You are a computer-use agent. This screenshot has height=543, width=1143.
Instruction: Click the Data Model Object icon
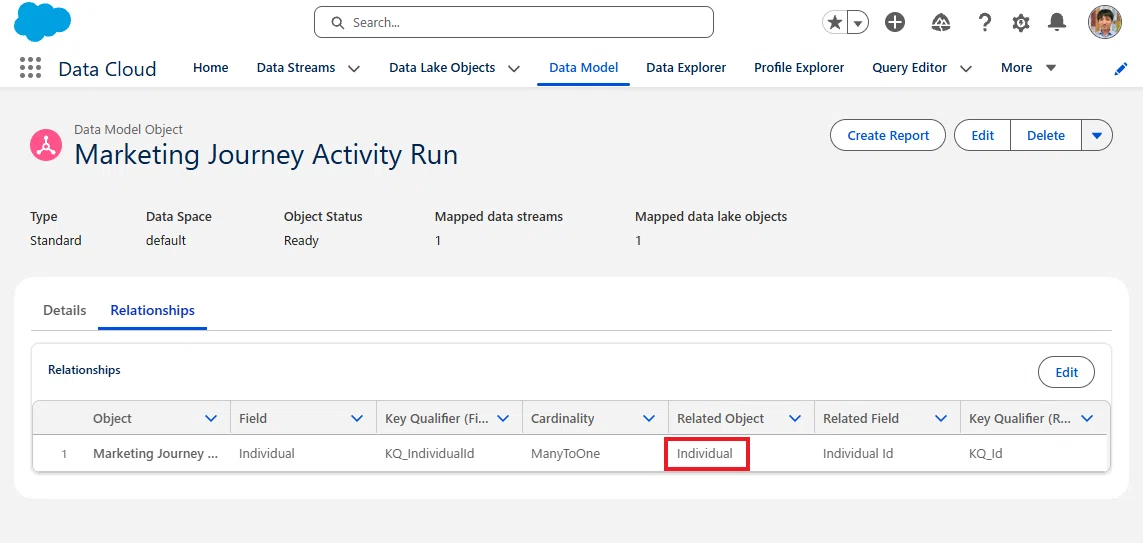[46, 145]
